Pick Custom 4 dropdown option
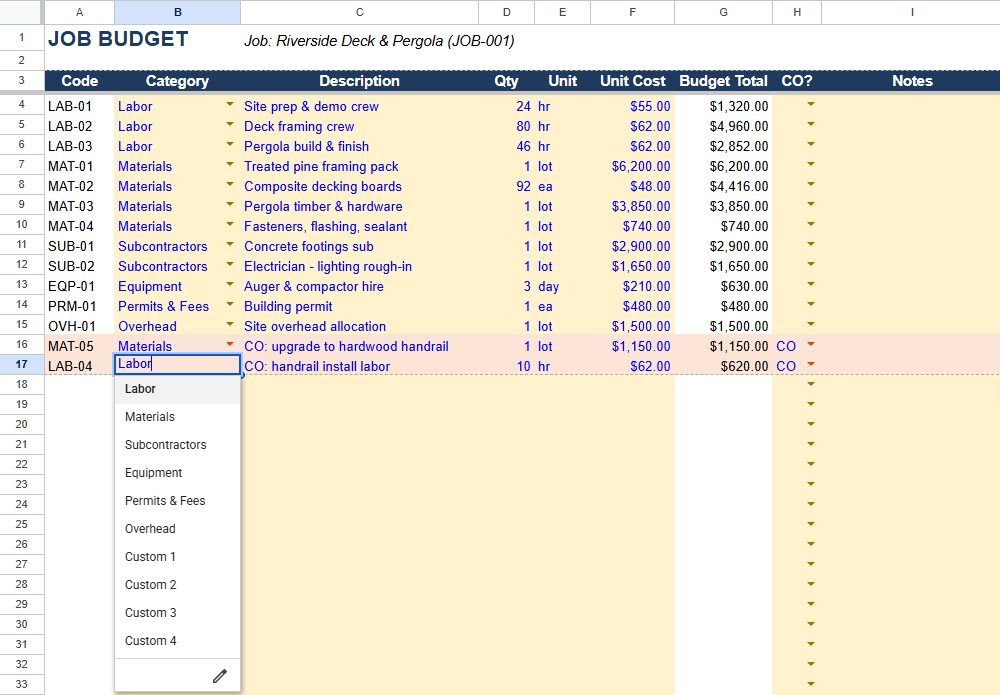The width and height of the screenshot is (1000, 695). pyautogui.click(x=177, y=641)
